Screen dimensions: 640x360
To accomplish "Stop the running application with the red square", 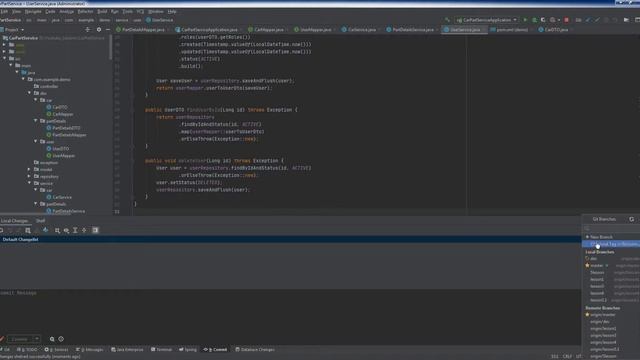I will coord(567,20).
